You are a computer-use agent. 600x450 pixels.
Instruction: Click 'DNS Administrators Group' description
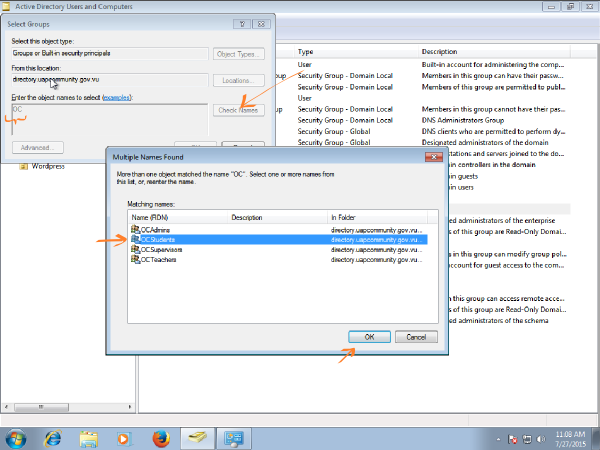point(463,120)
